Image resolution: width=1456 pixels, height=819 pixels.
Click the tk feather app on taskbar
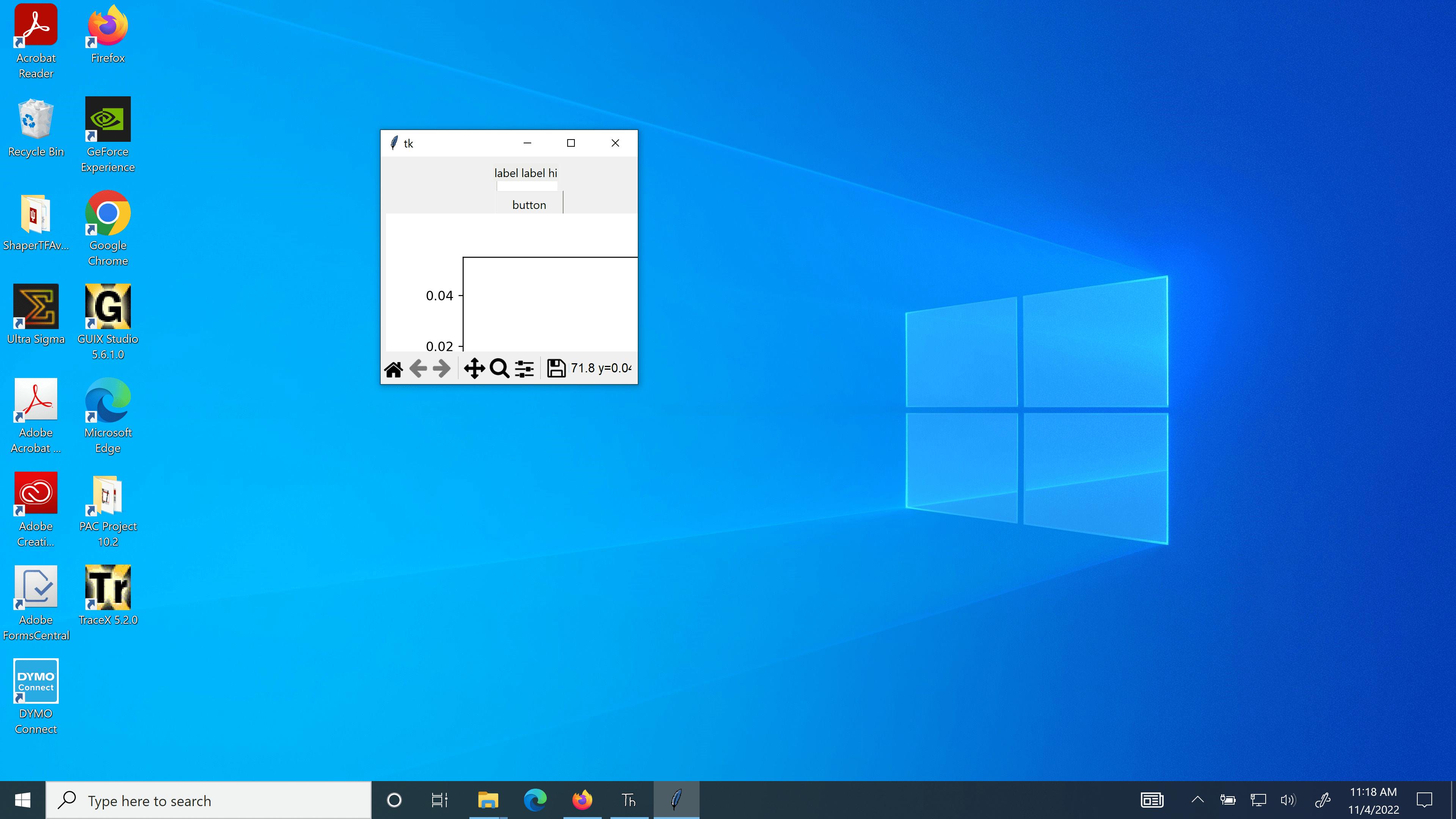click(676, 800)
